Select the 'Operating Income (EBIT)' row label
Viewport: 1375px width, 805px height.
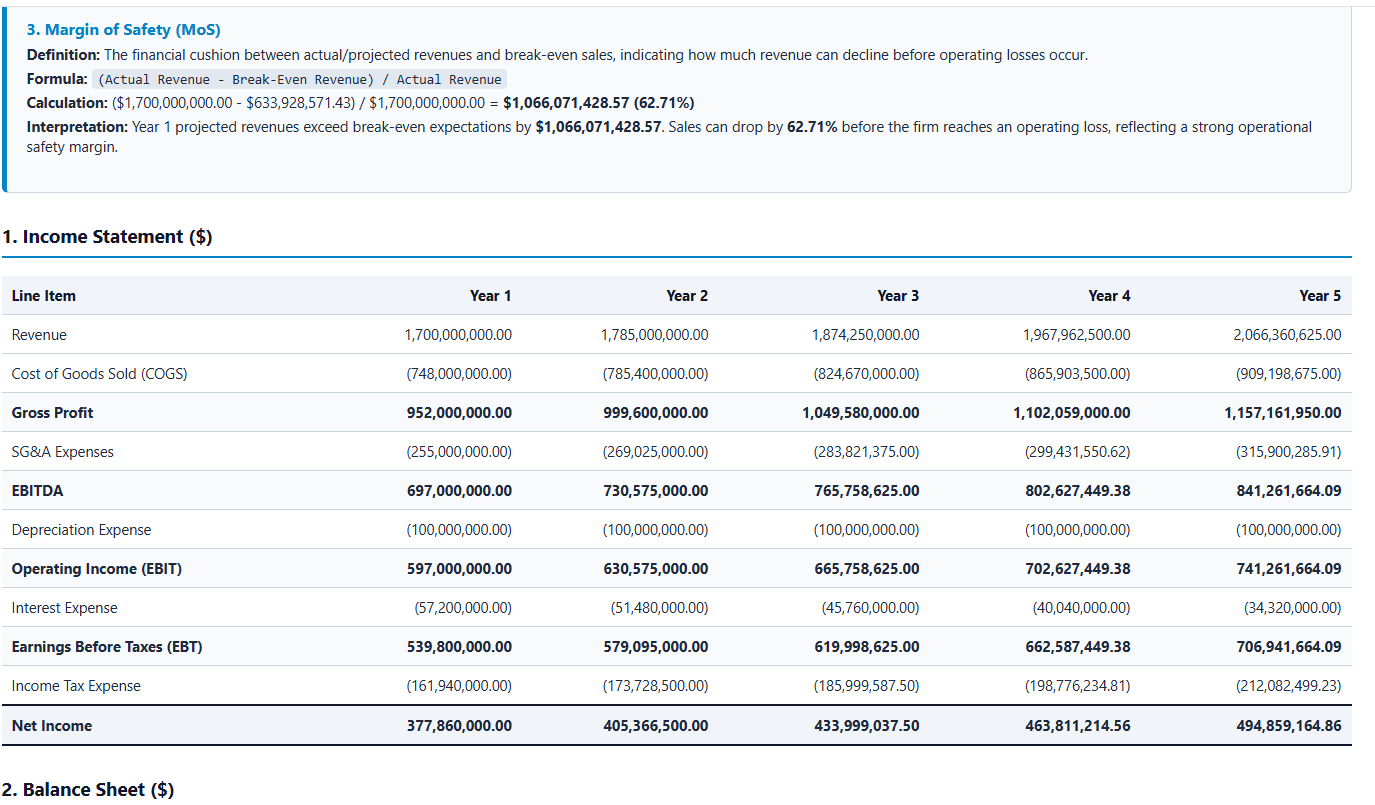click(97, 569)
